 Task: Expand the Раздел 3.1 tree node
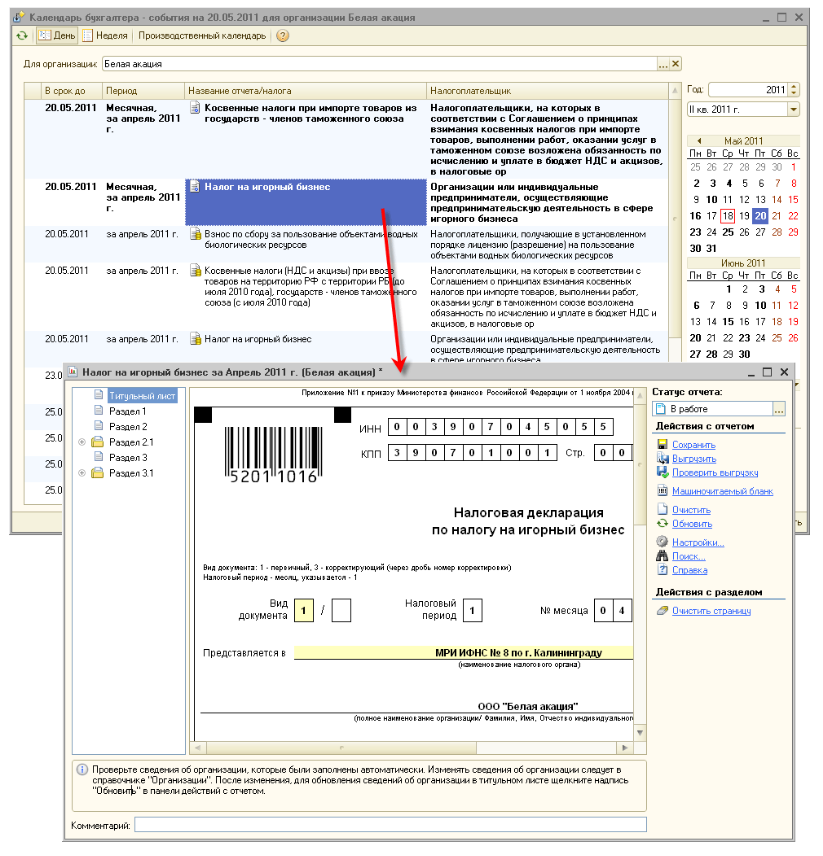tap(82, 473)
